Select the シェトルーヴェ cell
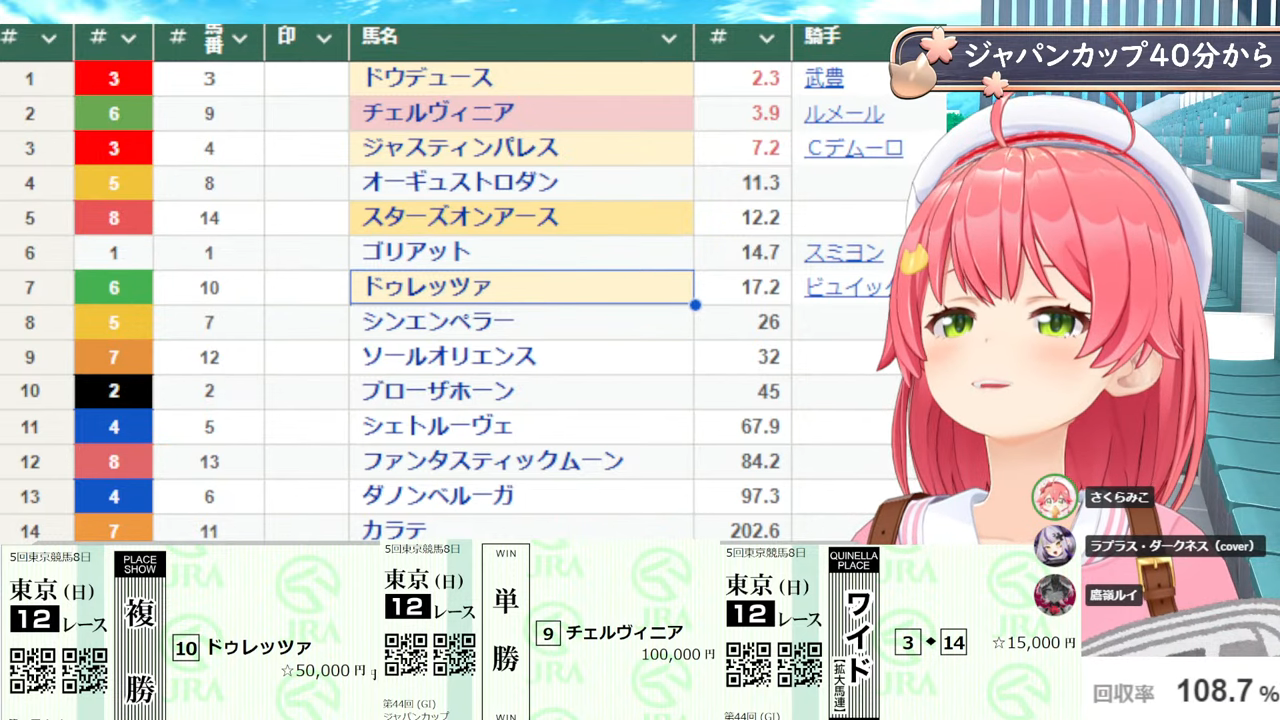Image resolution: width=1280 pixels, height=720 pixels. (521, 427)
